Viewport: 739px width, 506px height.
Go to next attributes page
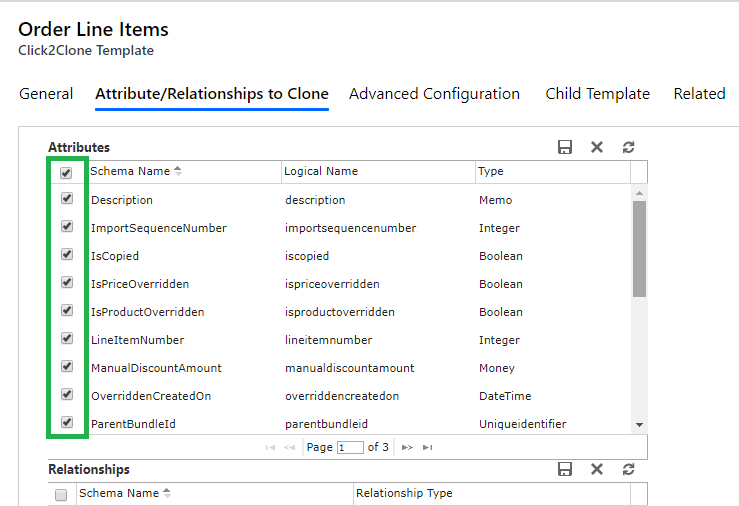coord(406,447)
